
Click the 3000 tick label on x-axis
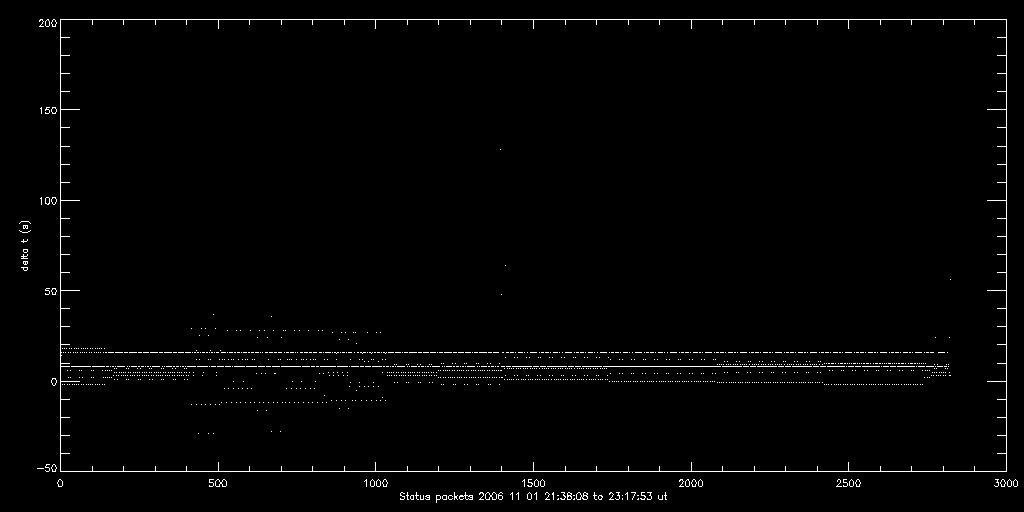(x=1004, y=484)
